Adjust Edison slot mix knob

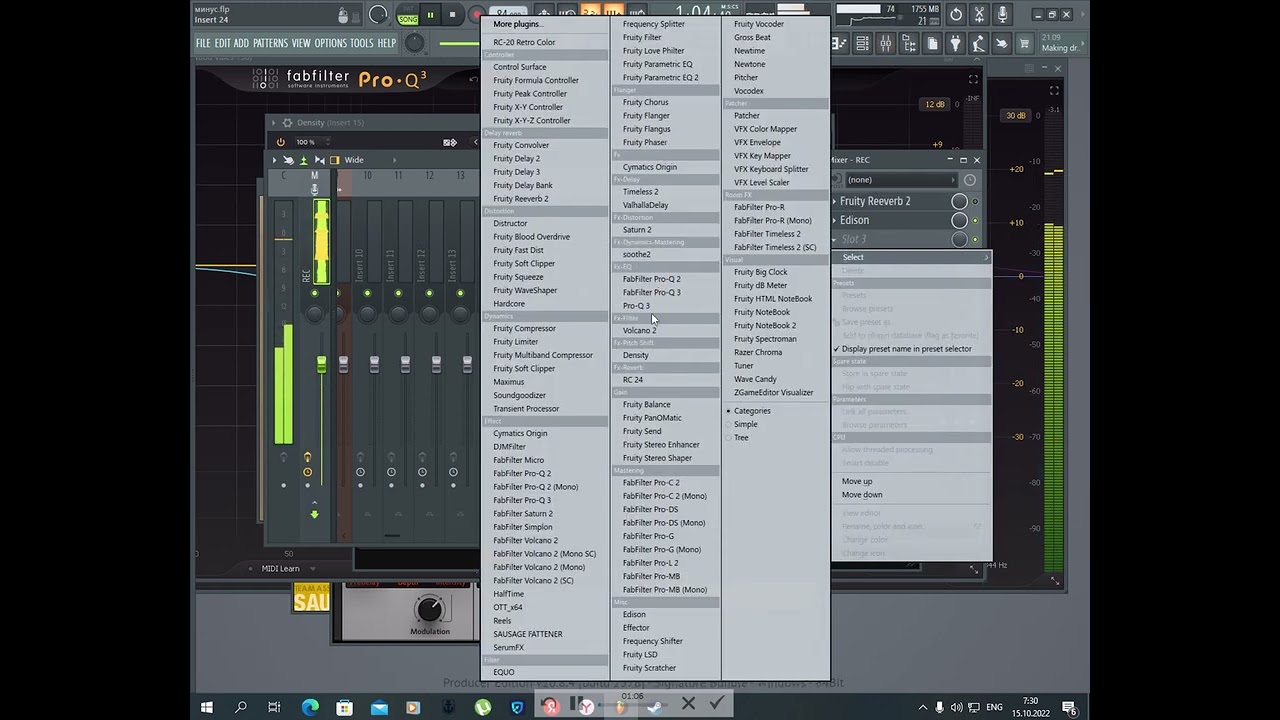click(x=959, y=220)
